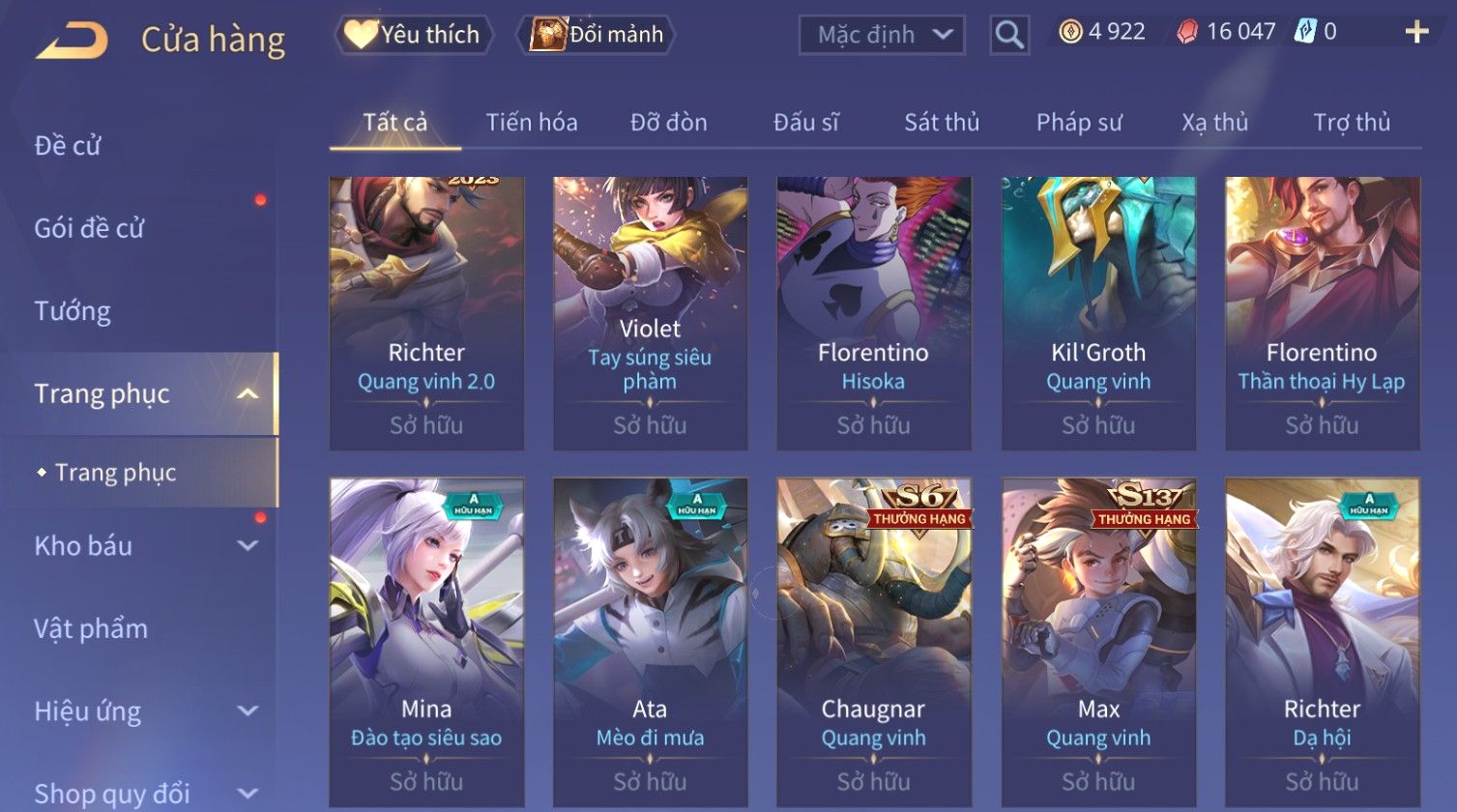Switch to the Pháp sư tab
This screenshot has width=1457, height=812.
coord(1079,123)
